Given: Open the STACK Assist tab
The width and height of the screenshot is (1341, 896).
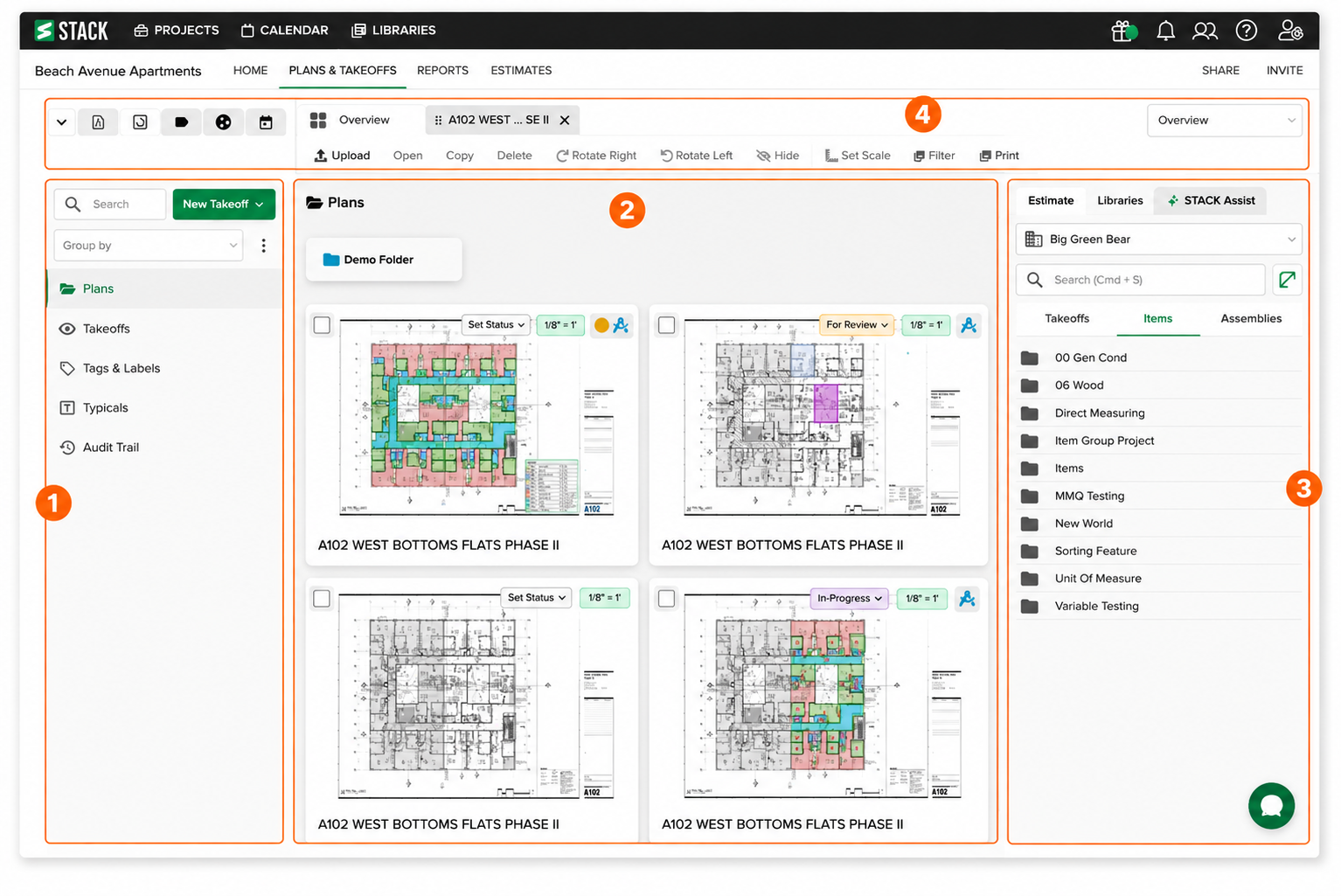Looking at the screenshot, I should pos(1210,201).
